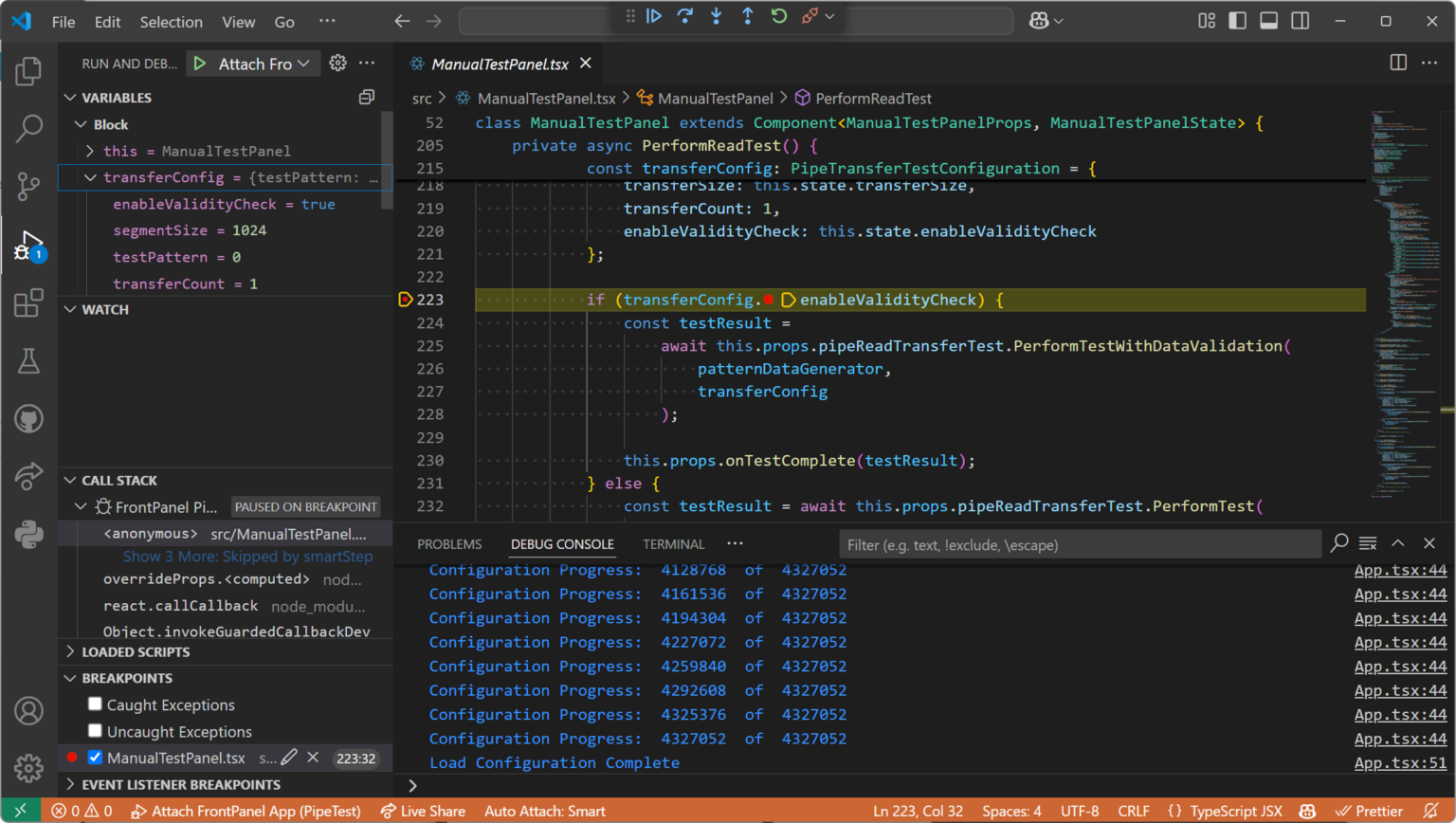This screenshot has width=1456, height=823.
Task: Click the Continue icon in debug toolbar
Action: (x=655, y=17)
